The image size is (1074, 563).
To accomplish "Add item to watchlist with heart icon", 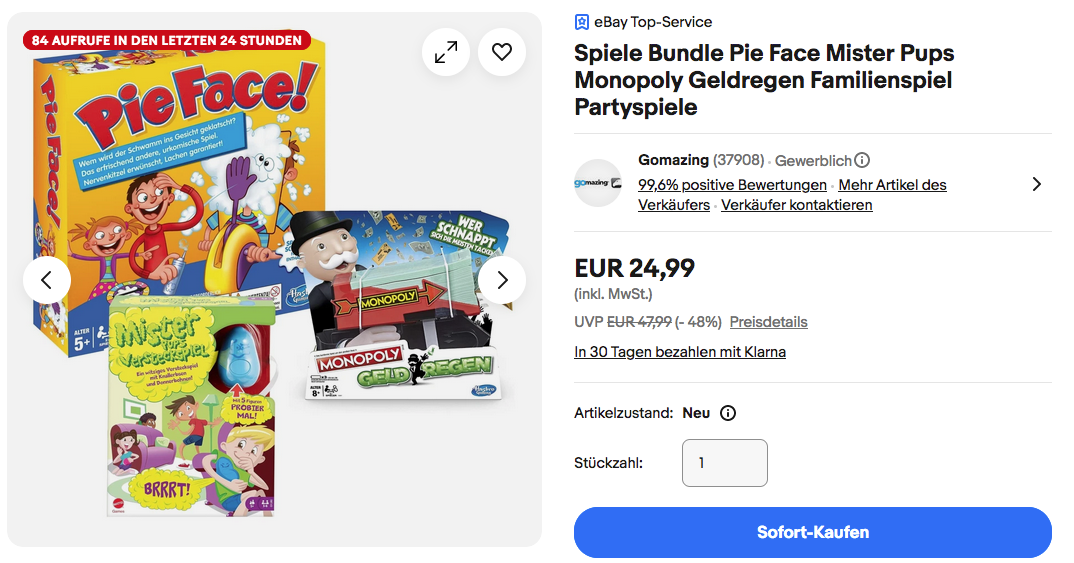I will pyautogui.click(x=502, y=52).
